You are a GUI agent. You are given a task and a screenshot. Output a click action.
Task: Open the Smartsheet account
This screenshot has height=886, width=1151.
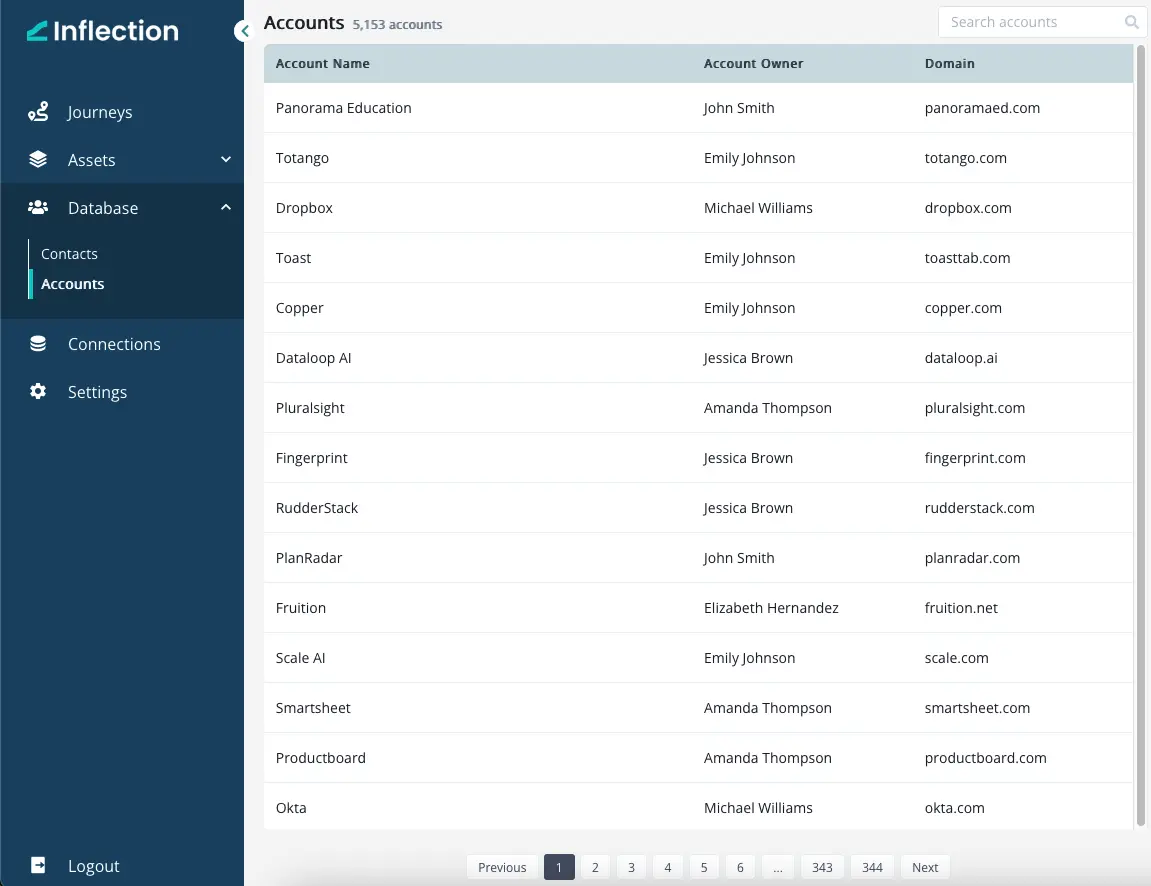pos(313,708)
